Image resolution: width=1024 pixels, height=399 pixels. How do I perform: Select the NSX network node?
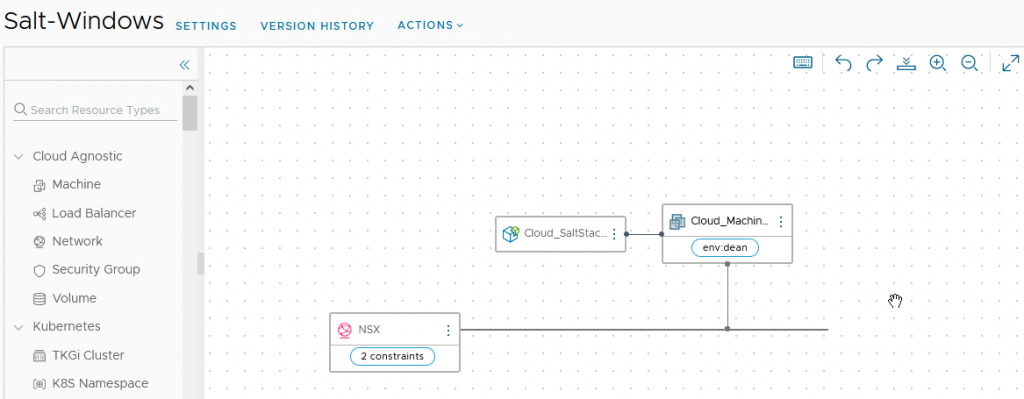point(394,342)
